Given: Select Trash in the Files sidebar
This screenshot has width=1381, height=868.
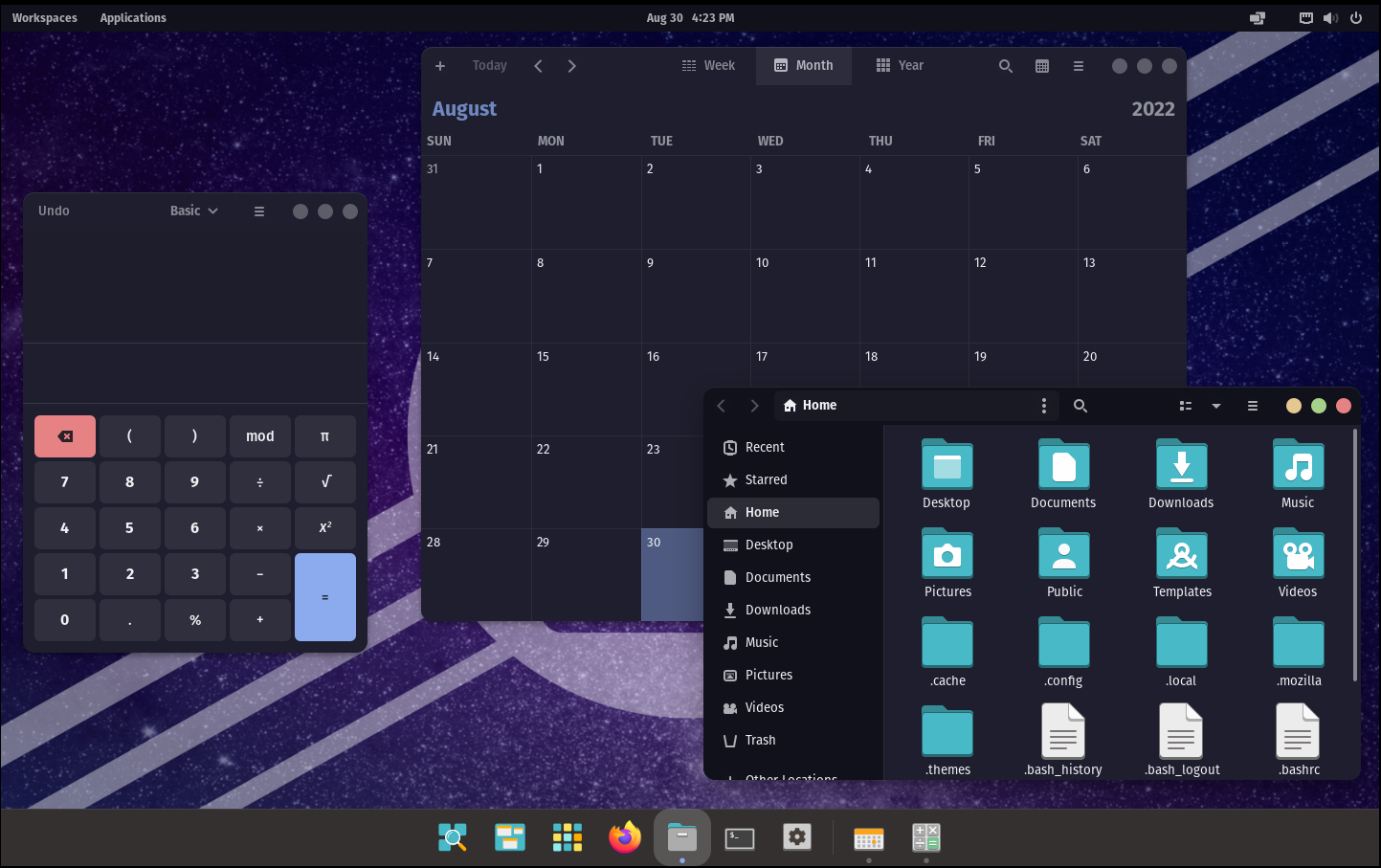Looking at the screenshot, I should pyautogui.click(x=760, y=740).
